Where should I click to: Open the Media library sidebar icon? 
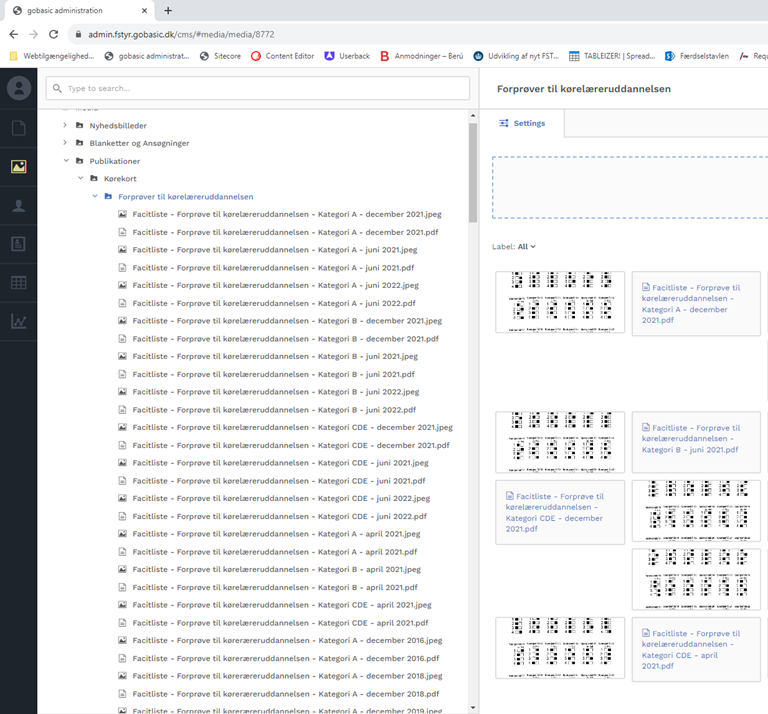tap(18, 167)
